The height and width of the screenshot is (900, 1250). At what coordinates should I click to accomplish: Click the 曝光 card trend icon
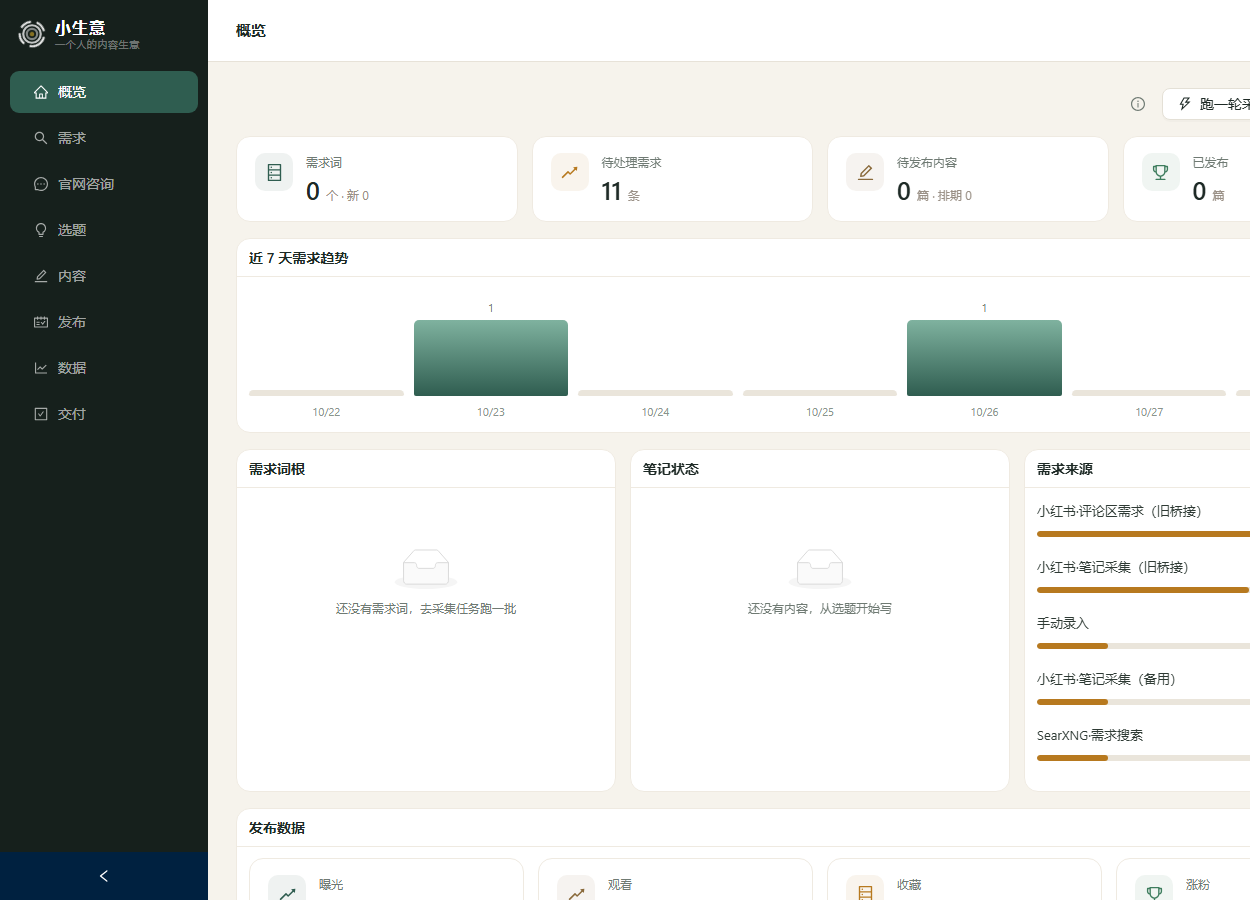point(287,888)
